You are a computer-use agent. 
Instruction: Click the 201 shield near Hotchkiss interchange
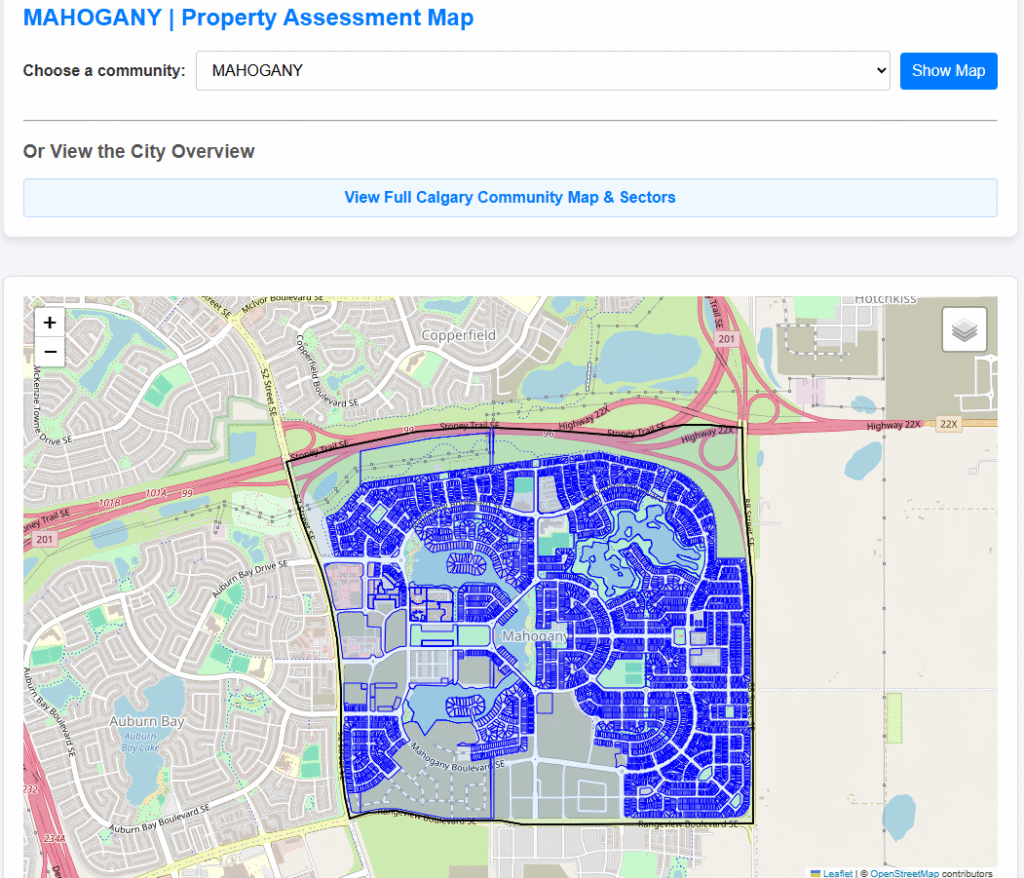pos(729,341)
